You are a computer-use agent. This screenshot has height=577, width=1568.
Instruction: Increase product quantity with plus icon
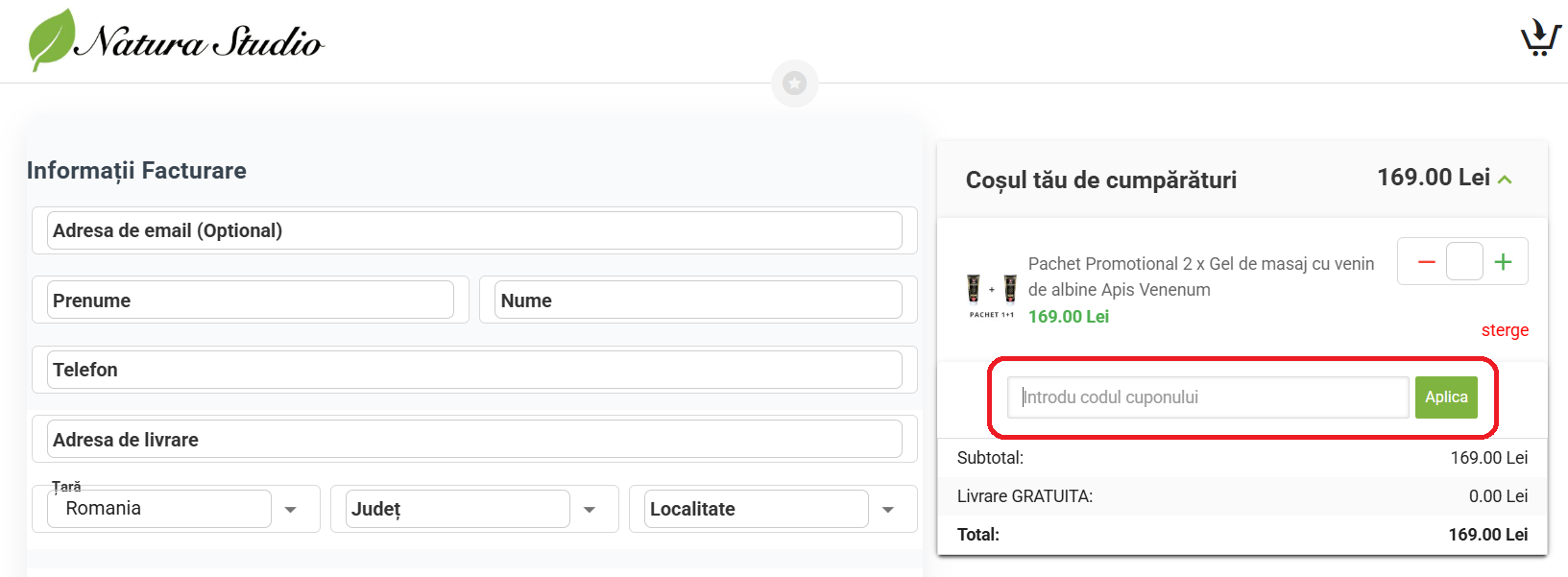tap(1503, 262)
